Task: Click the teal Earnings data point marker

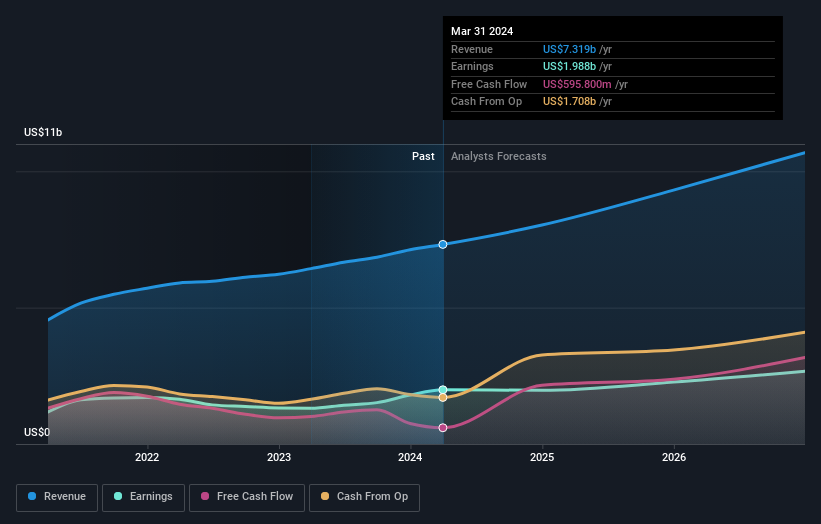Action: (443, 389)
